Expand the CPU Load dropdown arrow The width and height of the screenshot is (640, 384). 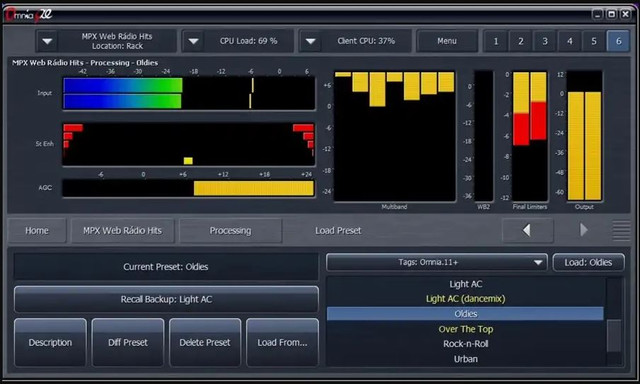click(193, 41)
